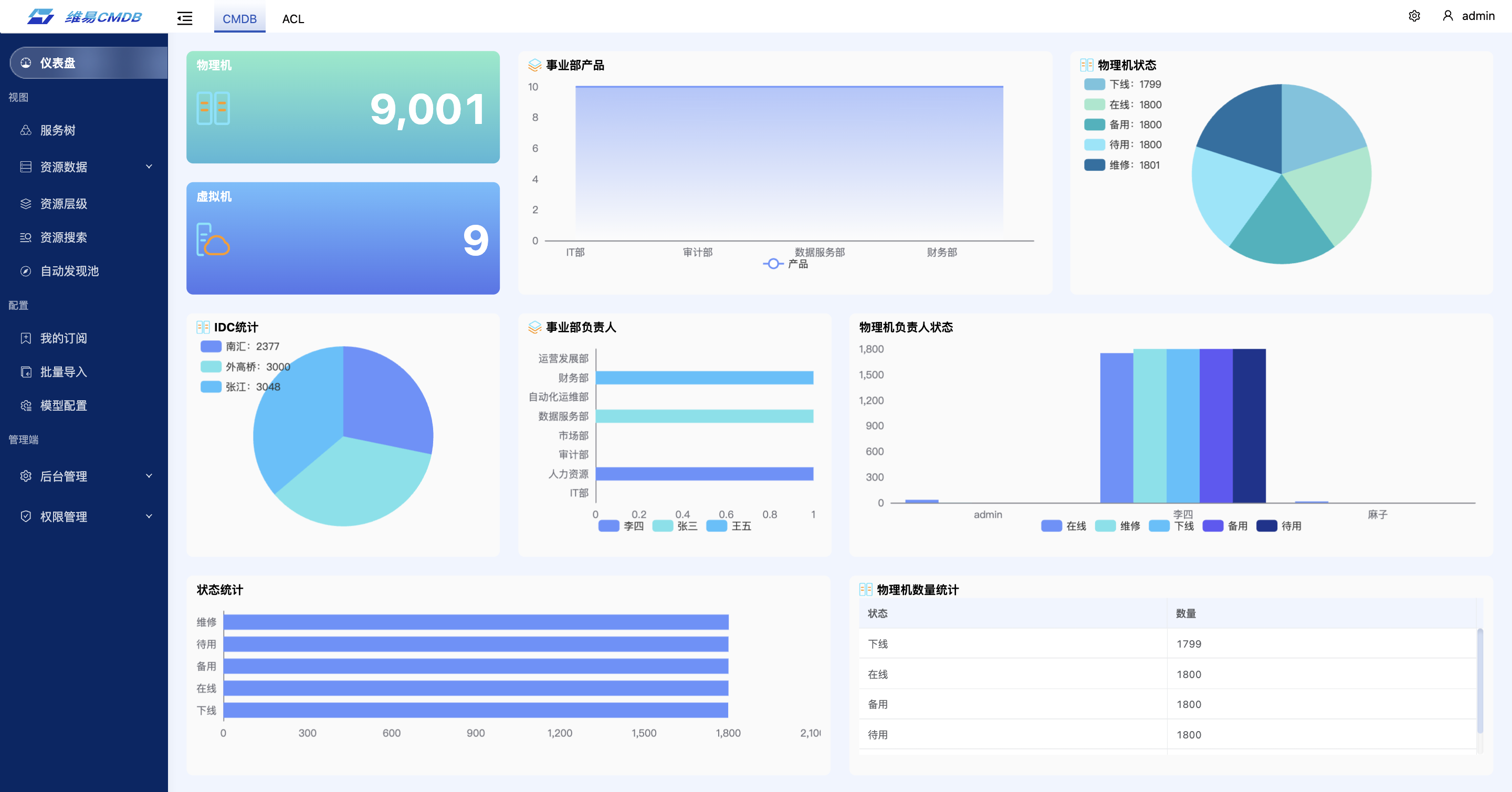Open the 批量导入 menu link
Image resolution: width=1512 pixels, height=792 pixels.
pyautogui.click(x=64, y=372)
